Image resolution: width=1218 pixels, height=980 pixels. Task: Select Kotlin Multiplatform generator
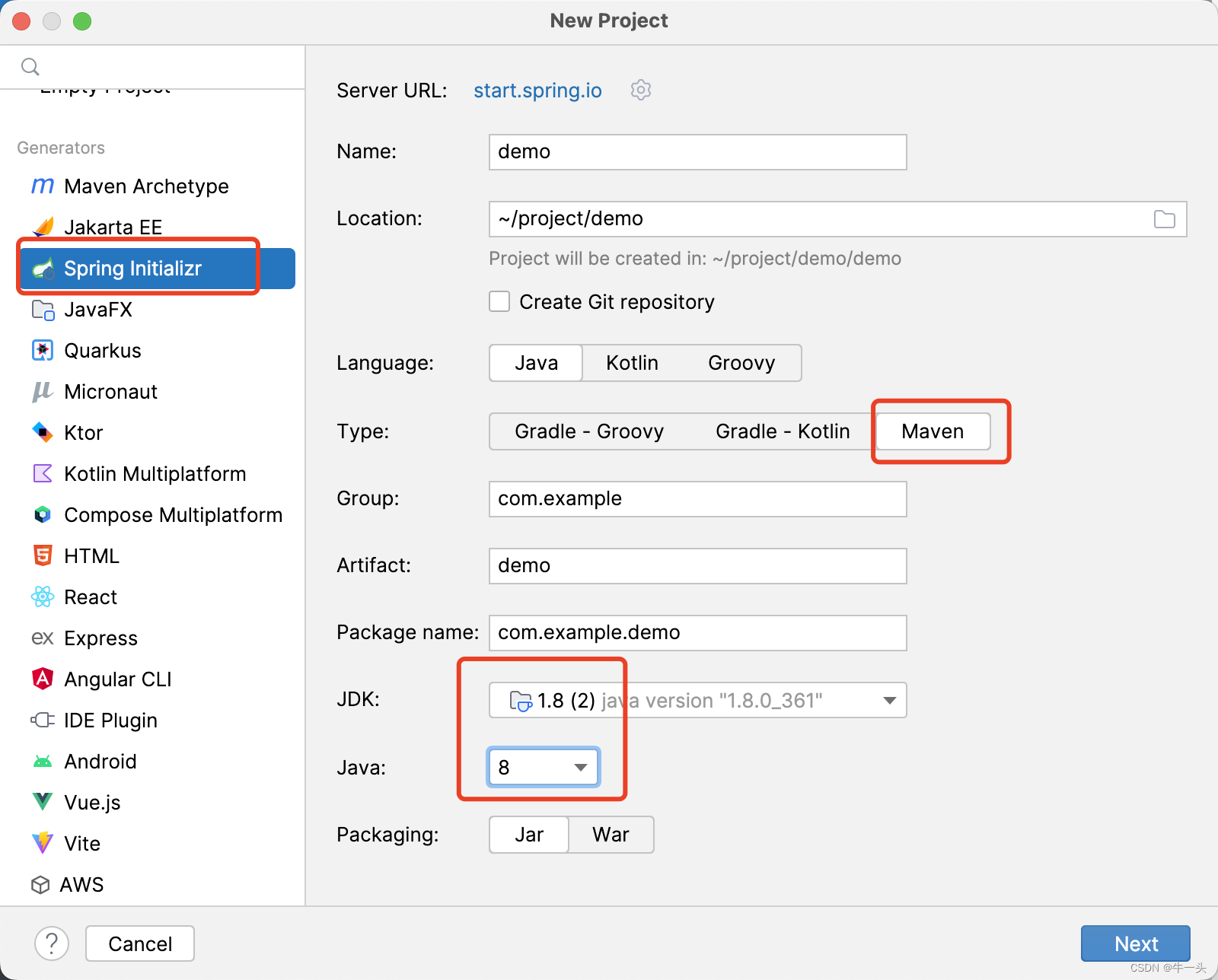[157, 473]
